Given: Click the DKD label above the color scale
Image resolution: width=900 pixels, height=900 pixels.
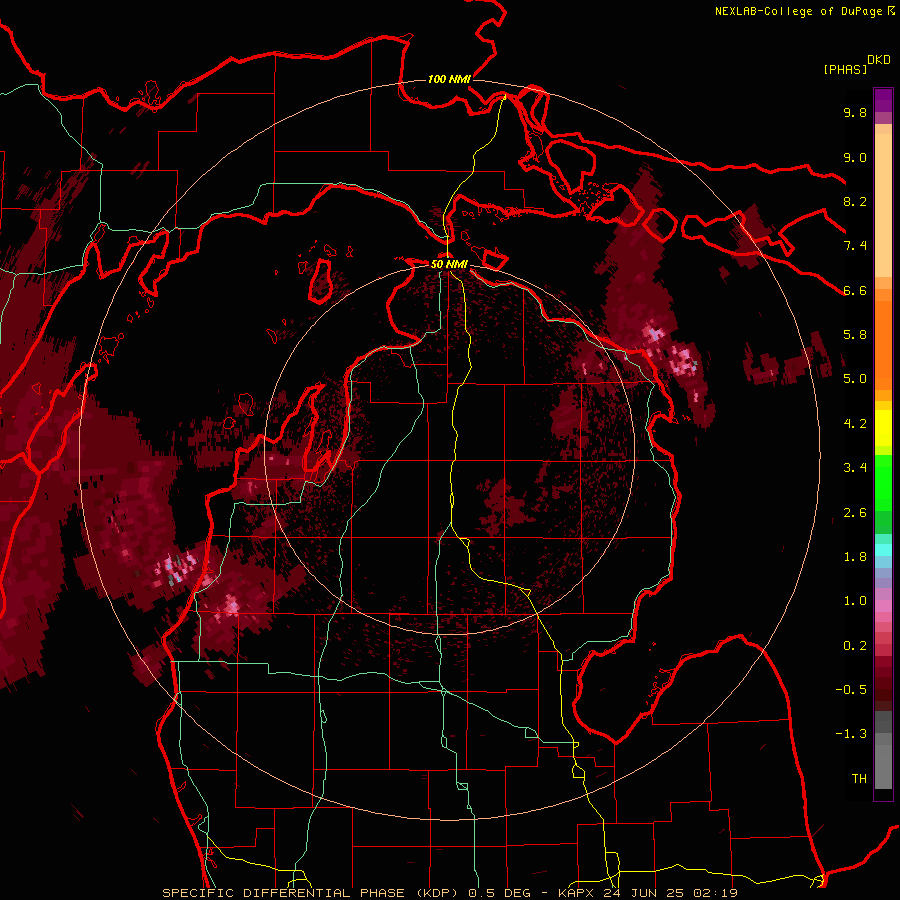Looking at the screenshot, I should pos(879,60).
